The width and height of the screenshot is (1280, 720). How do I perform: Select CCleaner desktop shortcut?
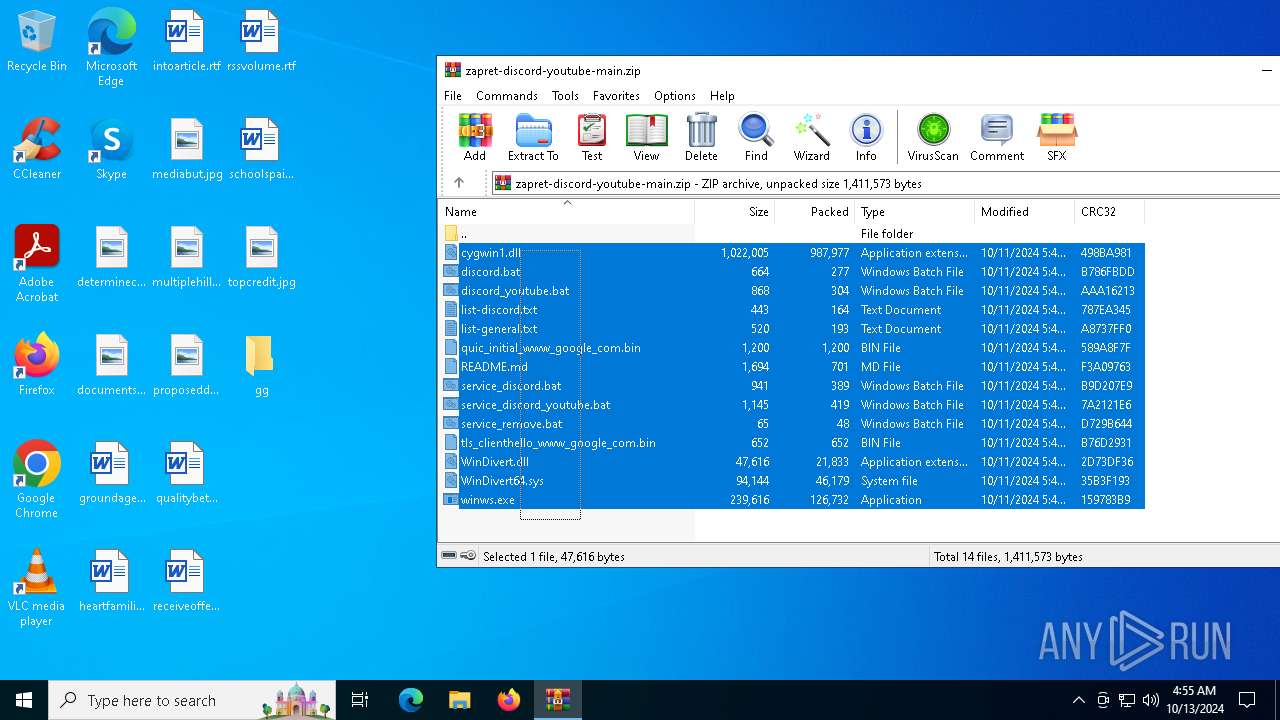(37, 149)
